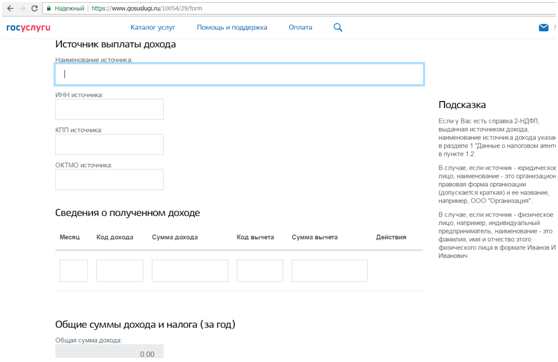The width and height of the screenshot is (558, 362).
Task: Click the Сумма вычета input cell
Action: [330, 271]
